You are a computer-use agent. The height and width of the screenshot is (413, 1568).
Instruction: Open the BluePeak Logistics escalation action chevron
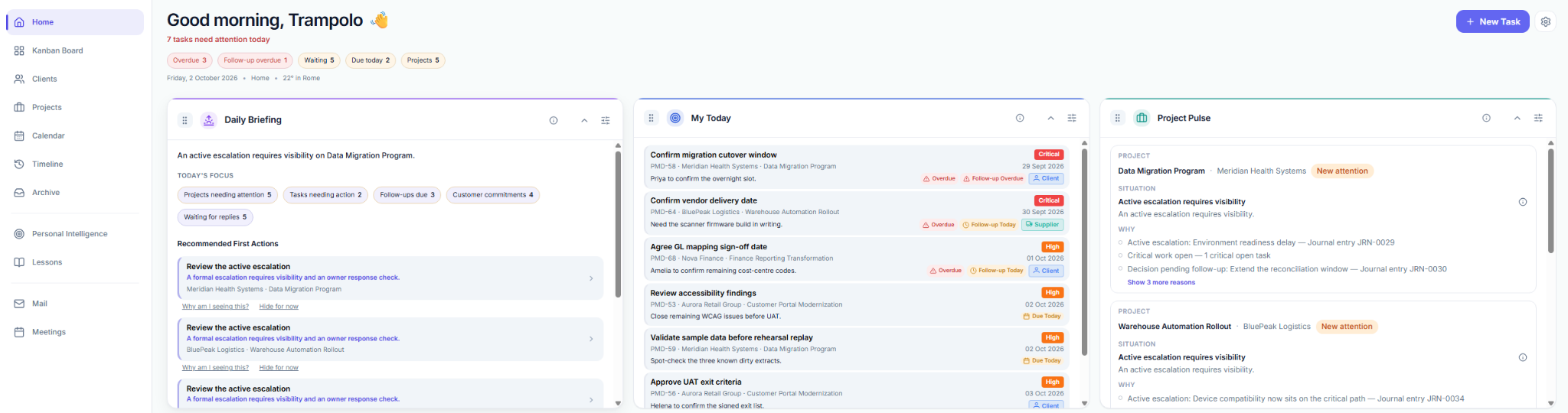pos(591,339)
